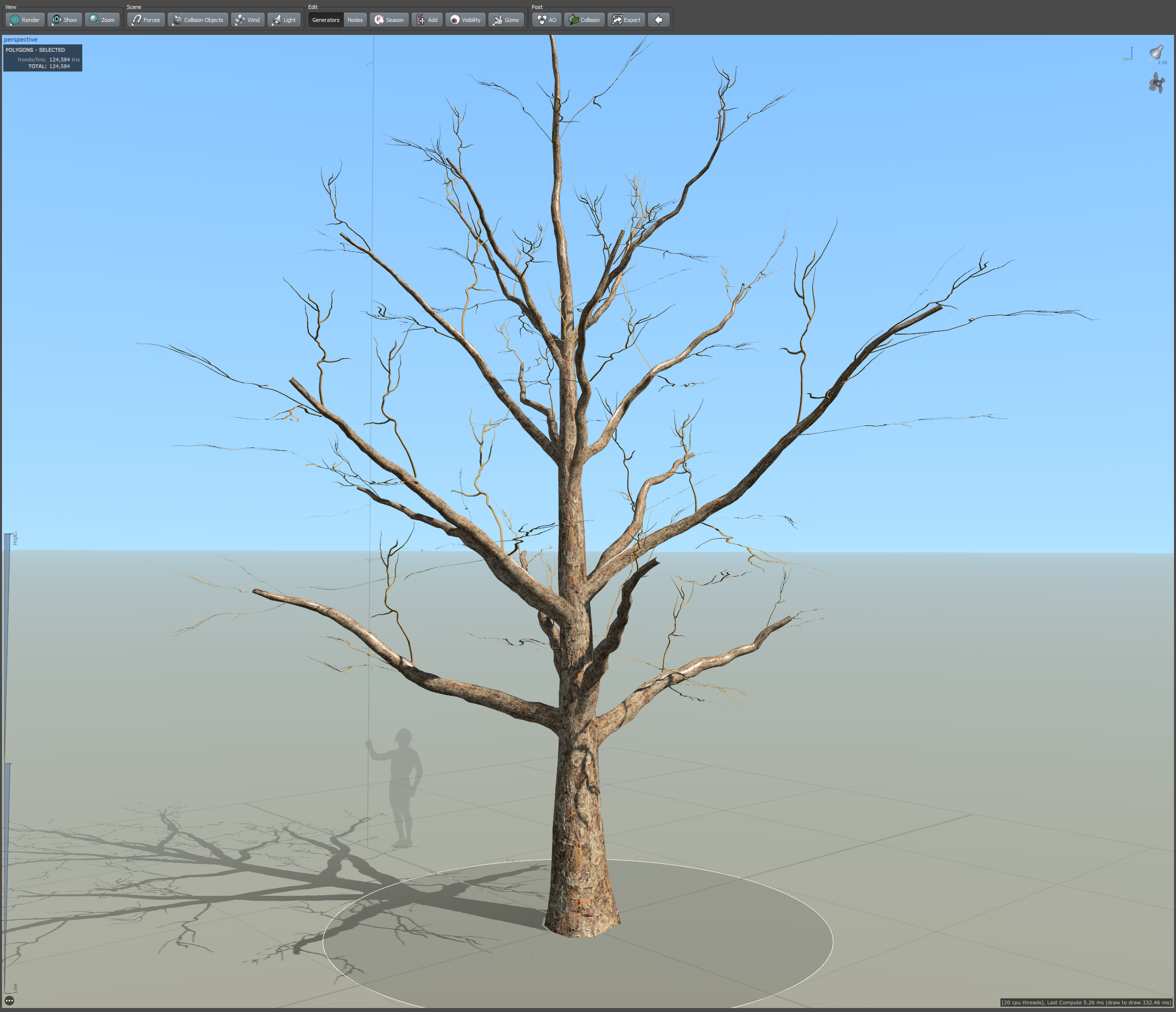Viewport: 1176px width, 1012px height.
Task: Click the left arrow toolbar icon
Action: (x=658, y=20)
